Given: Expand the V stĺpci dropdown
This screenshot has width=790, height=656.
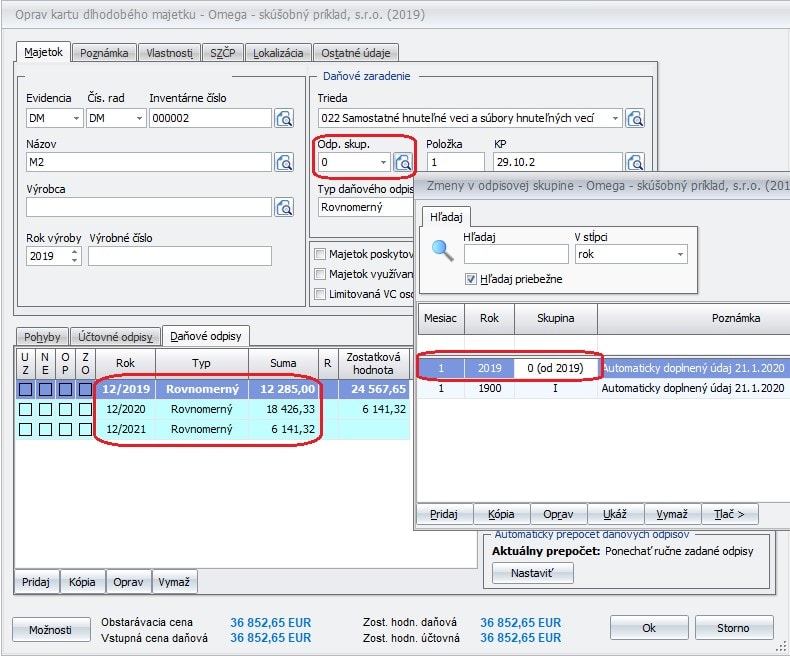Looking at the screenshot, I should pos(680,255).
